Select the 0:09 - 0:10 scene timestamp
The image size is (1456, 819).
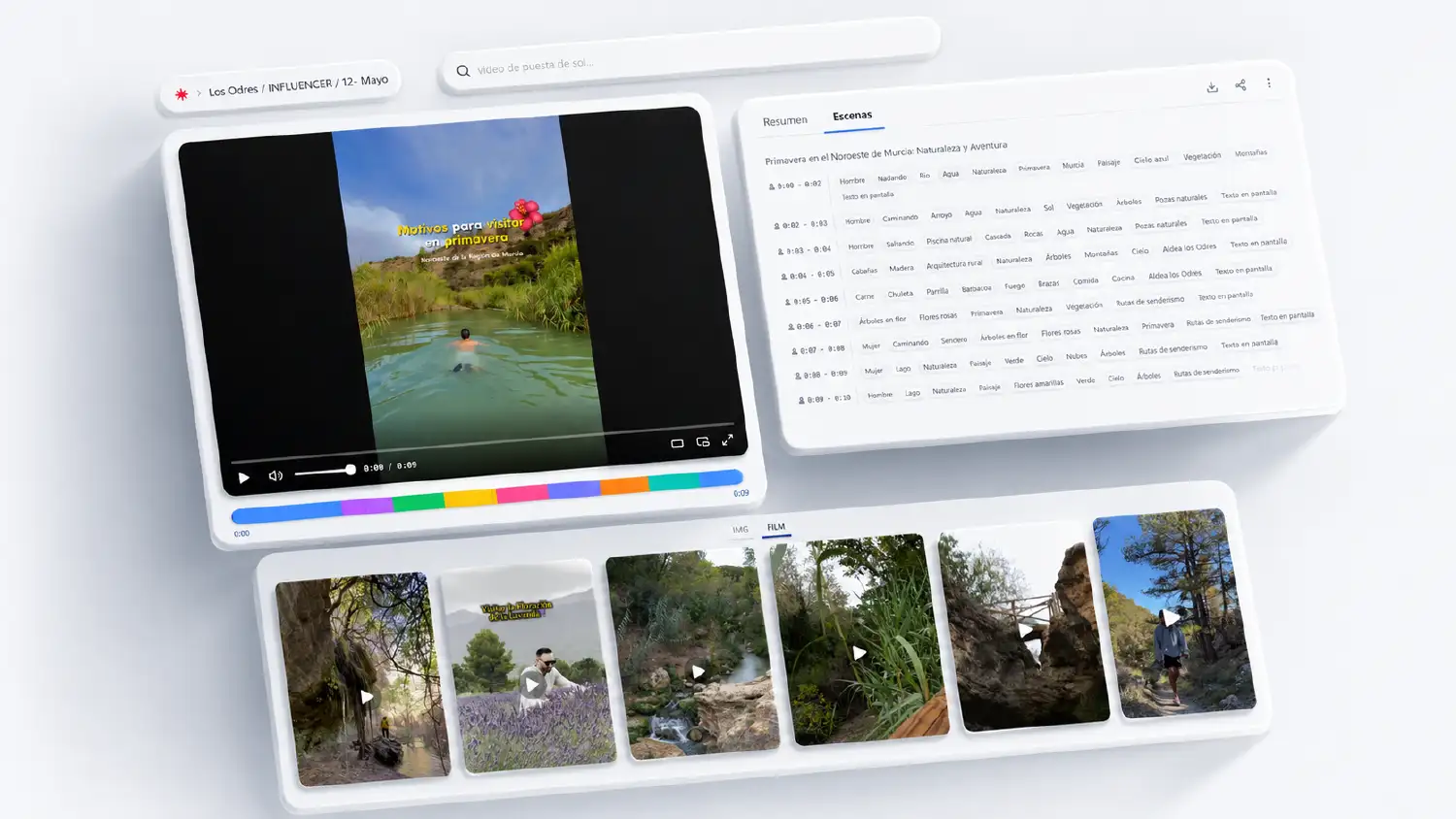click(x=825, y=399)
